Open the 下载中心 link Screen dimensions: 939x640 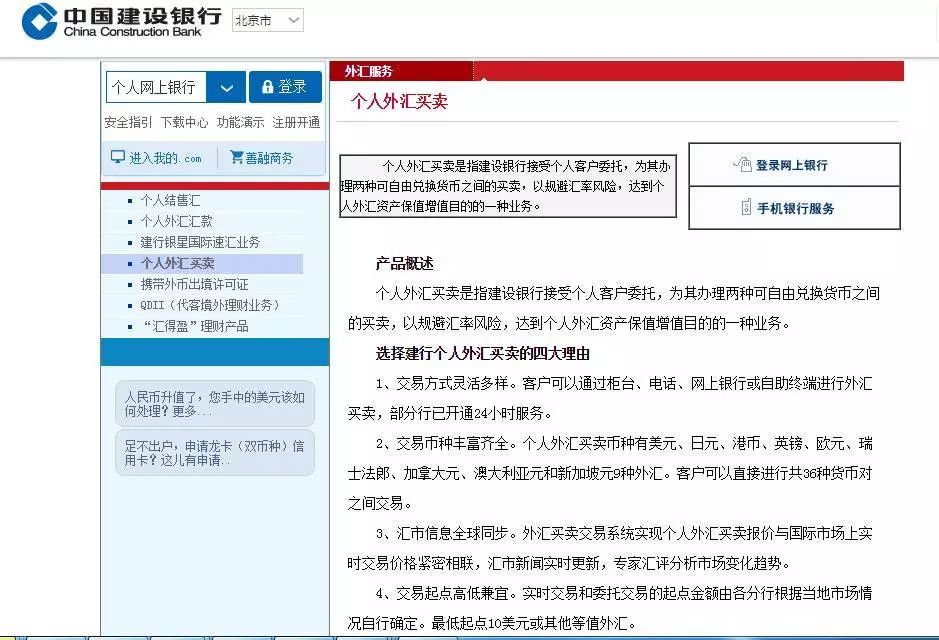click(x=184, y=122)
